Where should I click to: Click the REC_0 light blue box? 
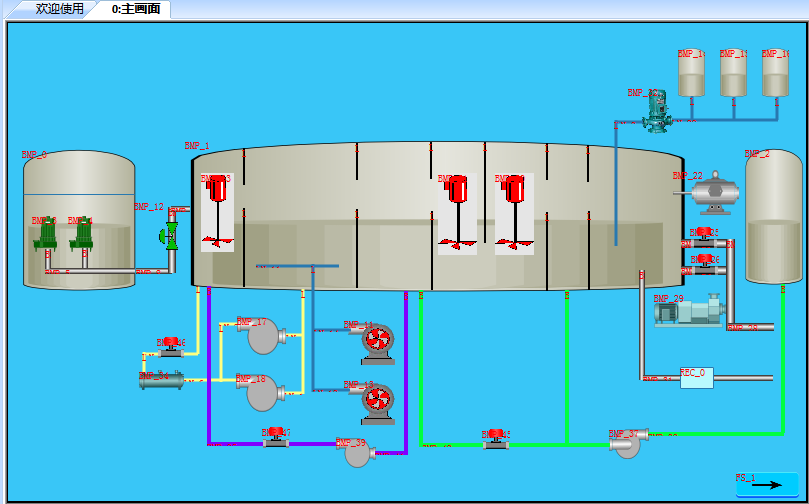coord(696,378)
